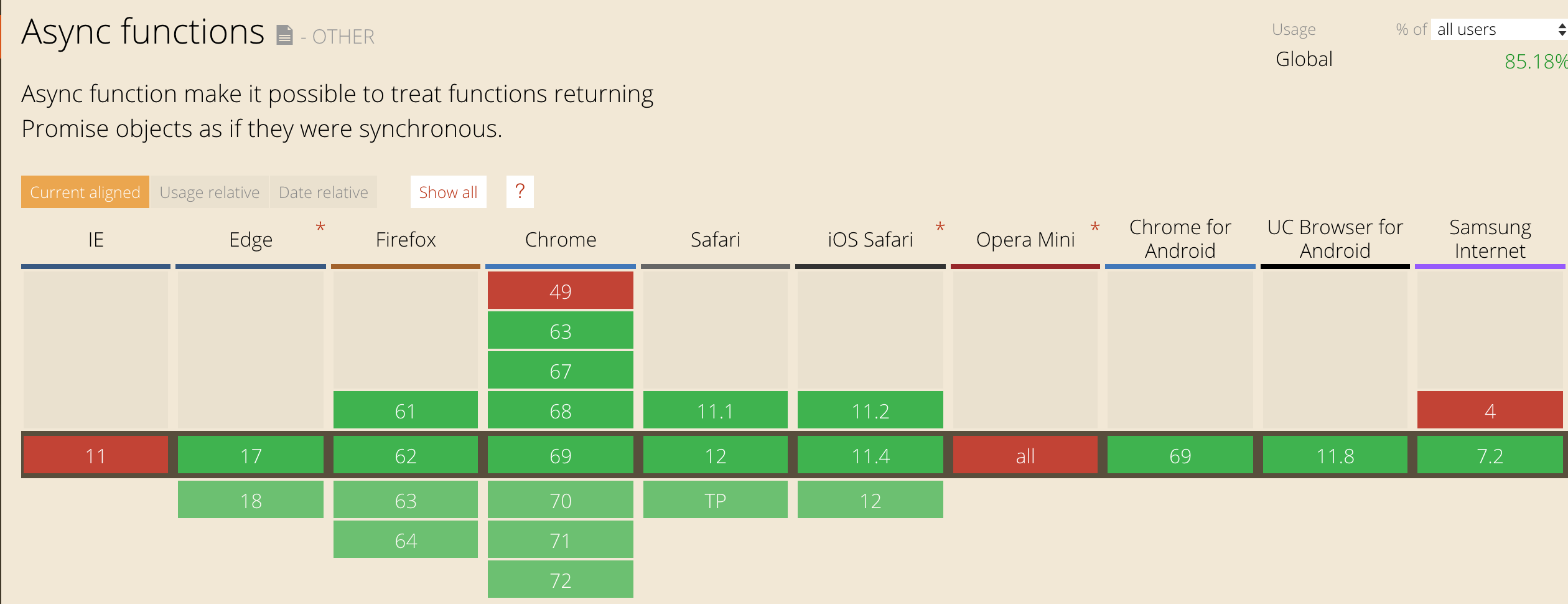1568x604 pixels.
Task: Click the red Chrome 49 version cell
Action: (x=561, y=291)
